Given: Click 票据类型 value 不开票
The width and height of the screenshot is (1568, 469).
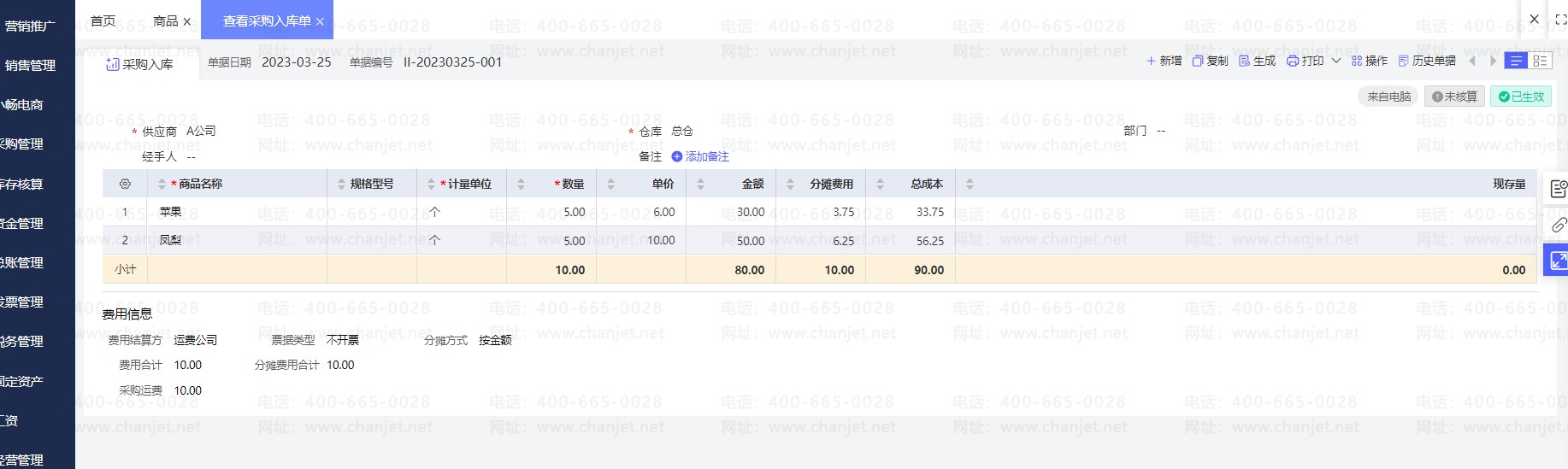Looking at the screenshot, I should [342, 340].
